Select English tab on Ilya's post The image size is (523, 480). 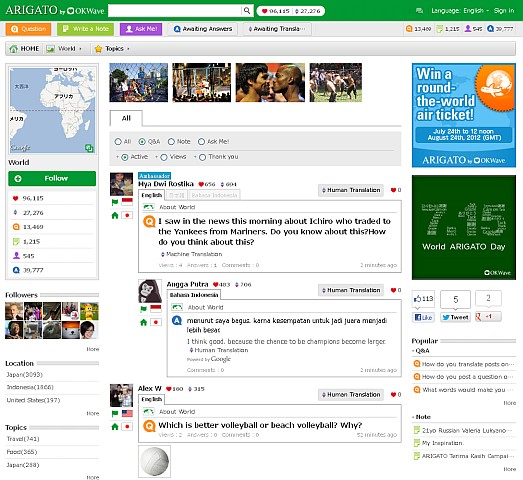click(151, 195)
